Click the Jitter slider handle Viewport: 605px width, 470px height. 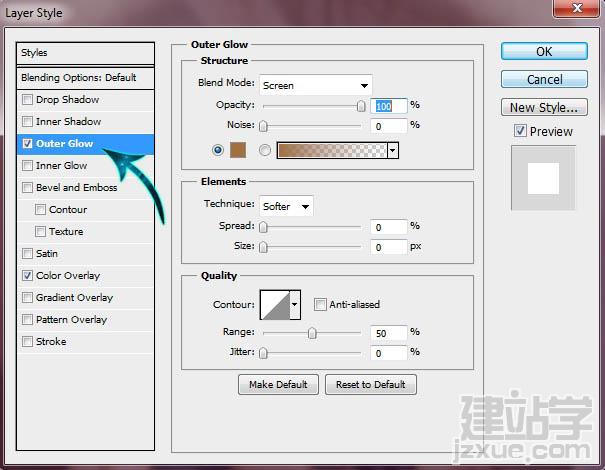coord(263,353)
